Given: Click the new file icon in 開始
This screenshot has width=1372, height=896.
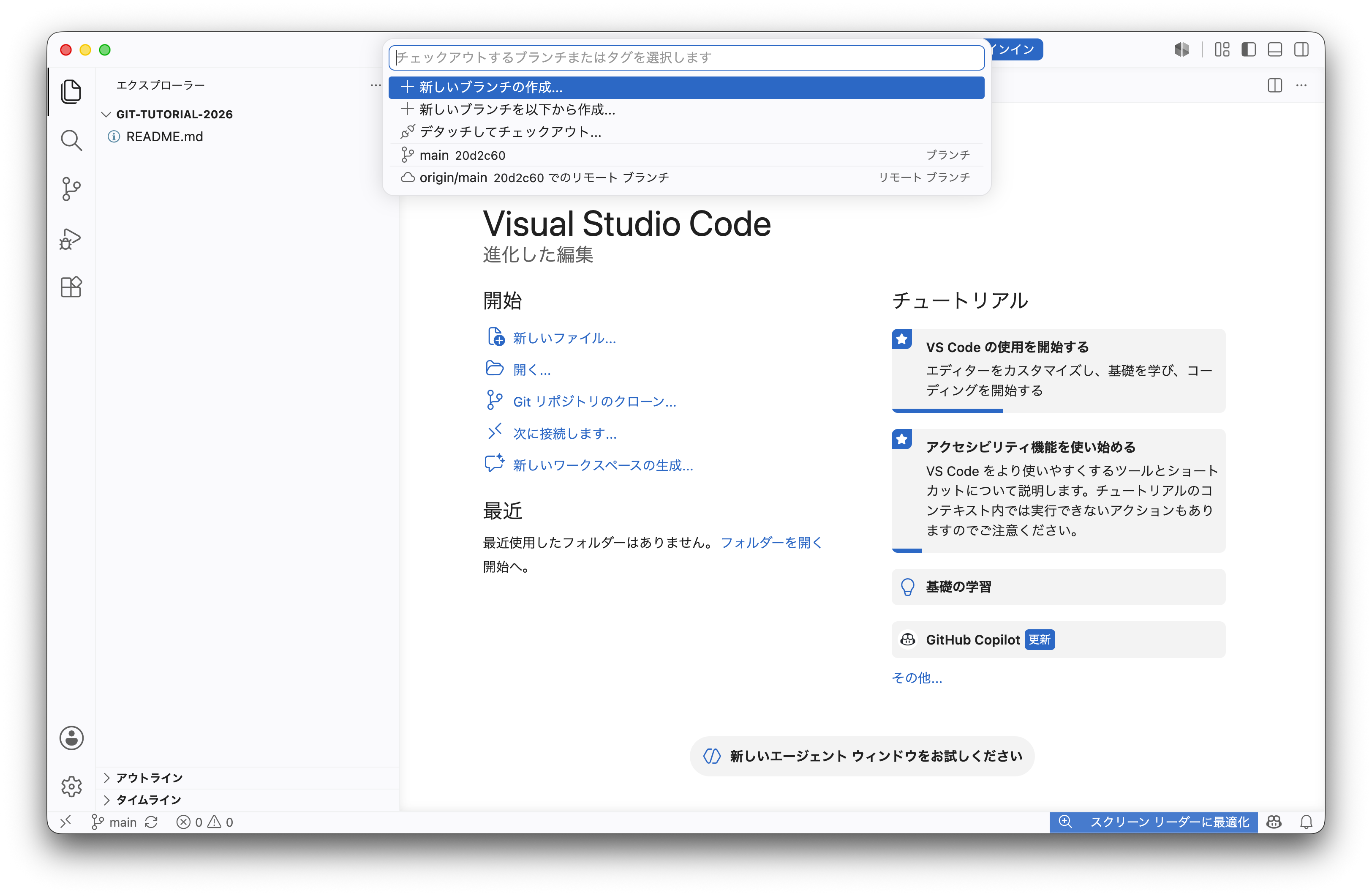Looking at the screenshot, I should 496,337.
